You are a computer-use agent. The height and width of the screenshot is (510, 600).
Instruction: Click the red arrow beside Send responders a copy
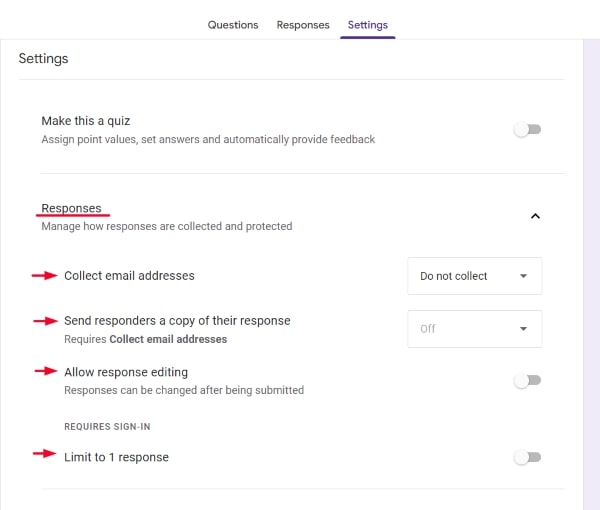[45, 321]
